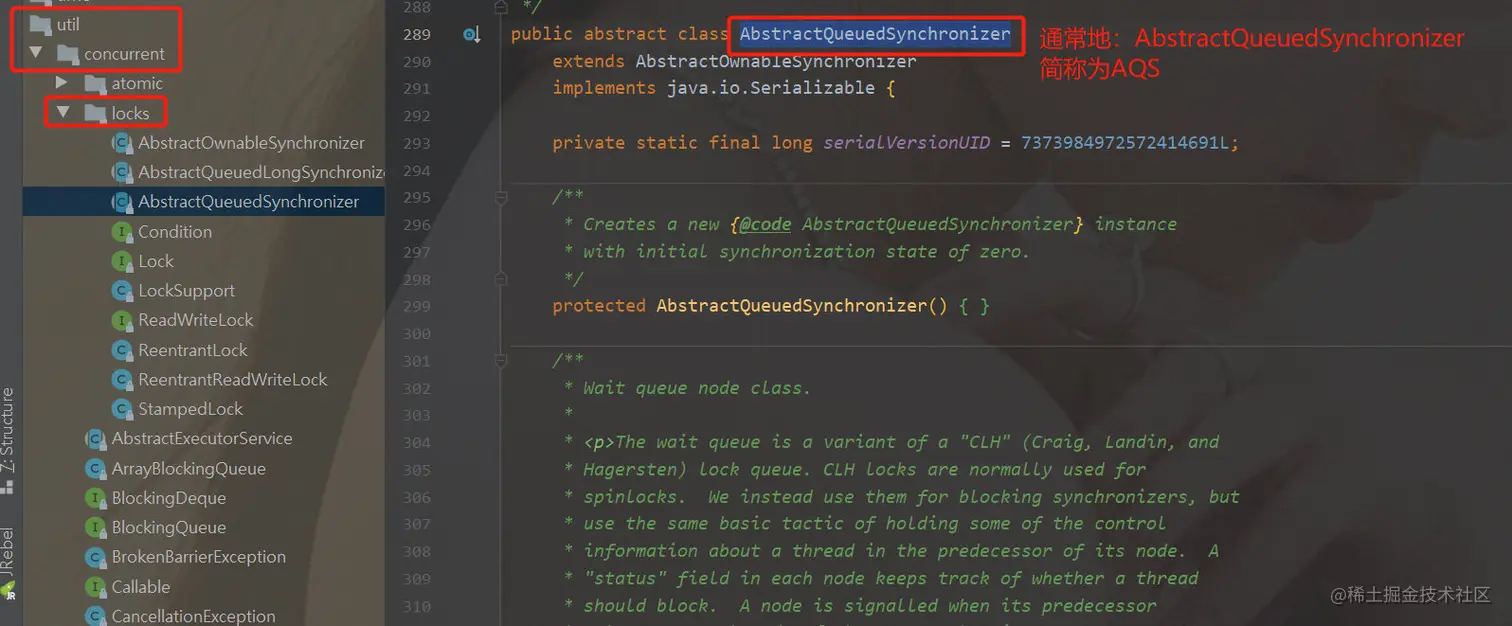
Task: Open the StampedLock file
Action: [x=190, y=409]
